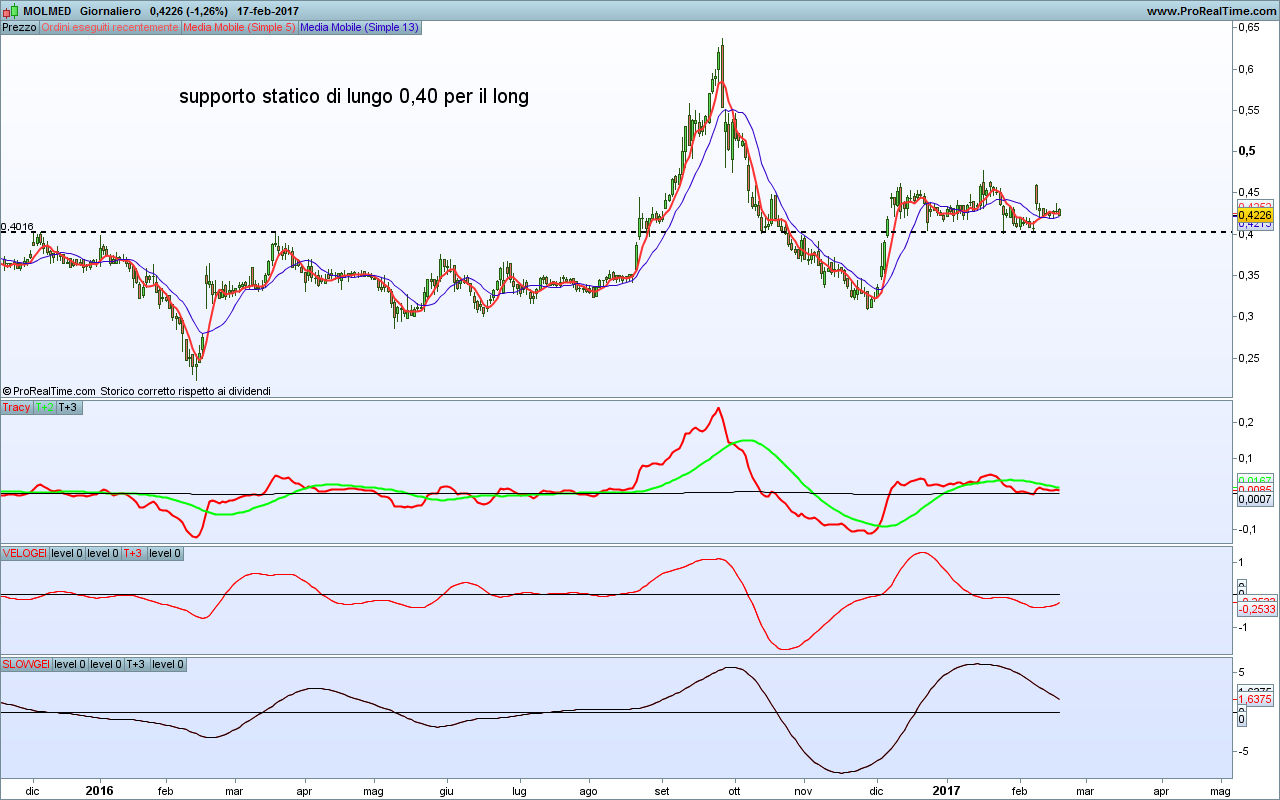Image resolution: width=1280 pixels, height=800 pixels.
Task: Click the 2017 marker on the time axis
Action: click(946, 790)
